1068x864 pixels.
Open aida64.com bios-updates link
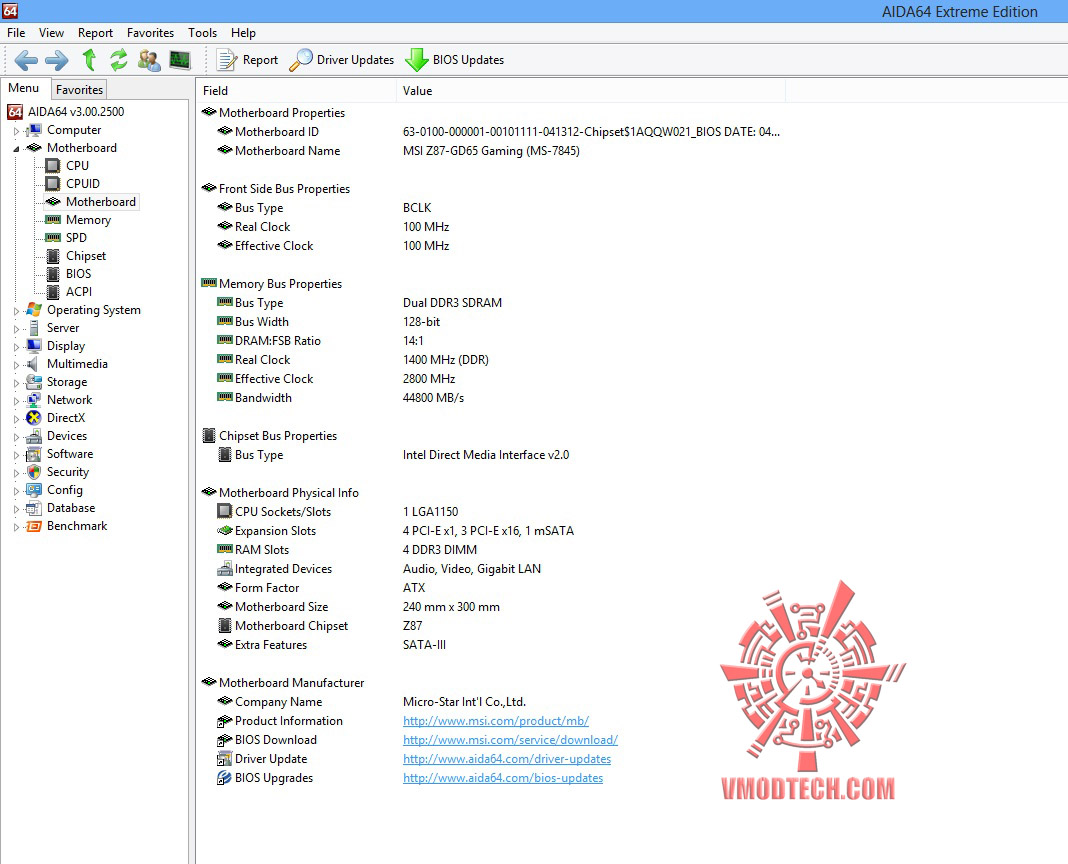[503, 778]
